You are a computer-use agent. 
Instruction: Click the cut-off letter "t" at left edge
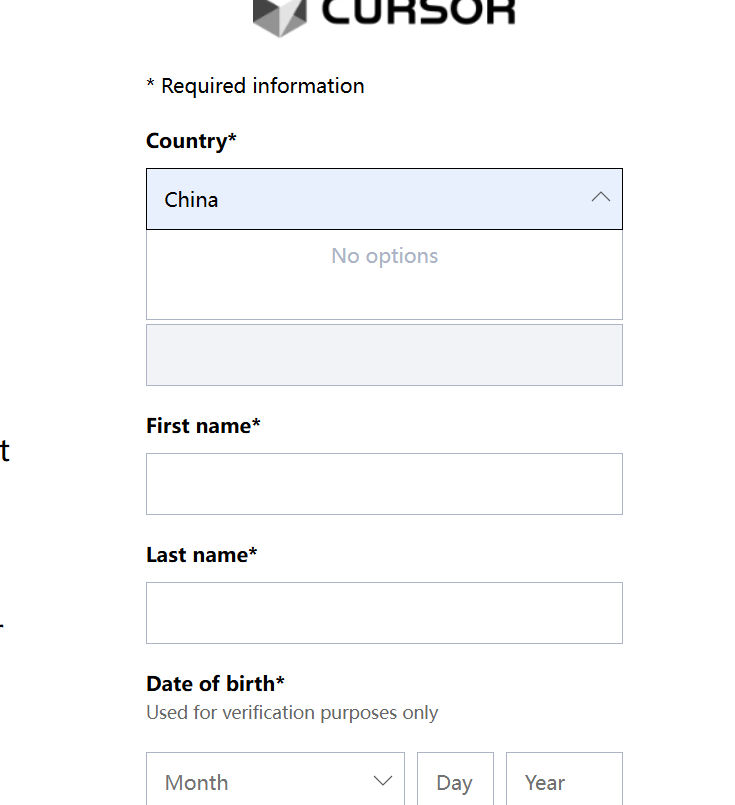coord(4,451)
